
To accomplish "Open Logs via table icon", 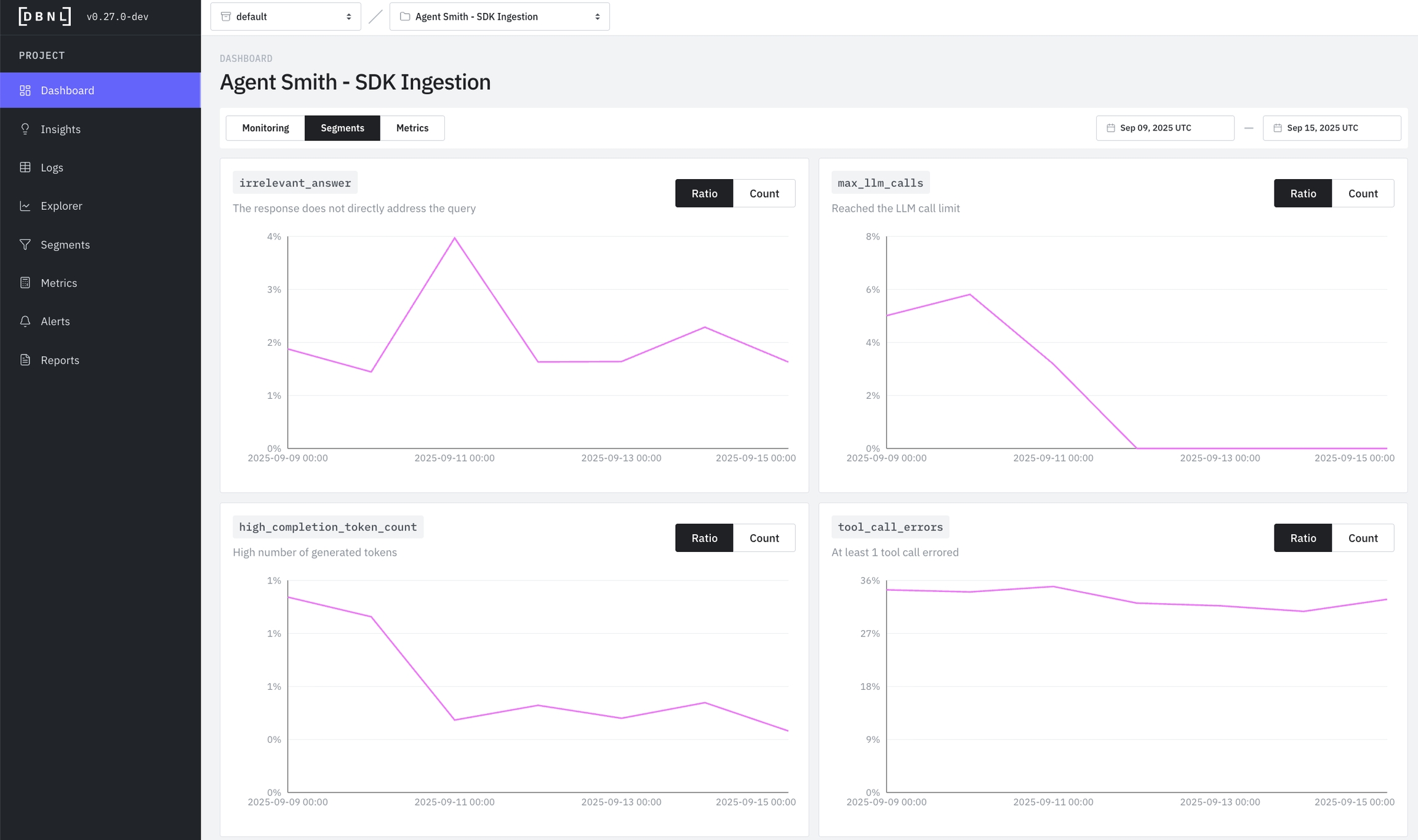I will click(25, 167).
